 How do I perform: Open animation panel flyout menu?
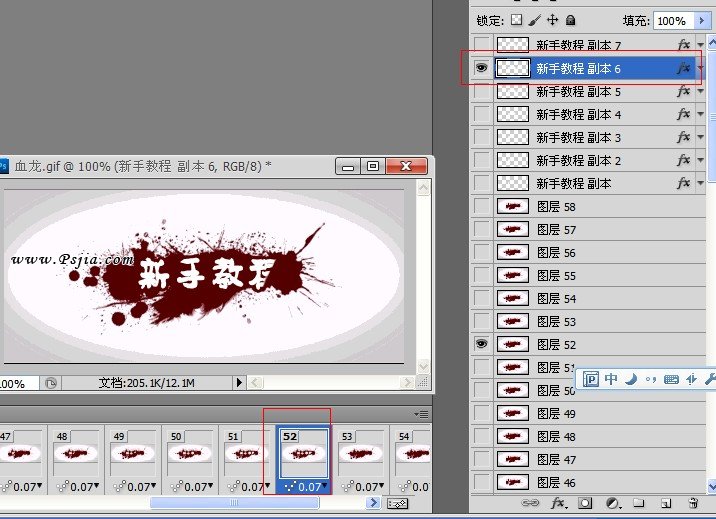[421, 414]
